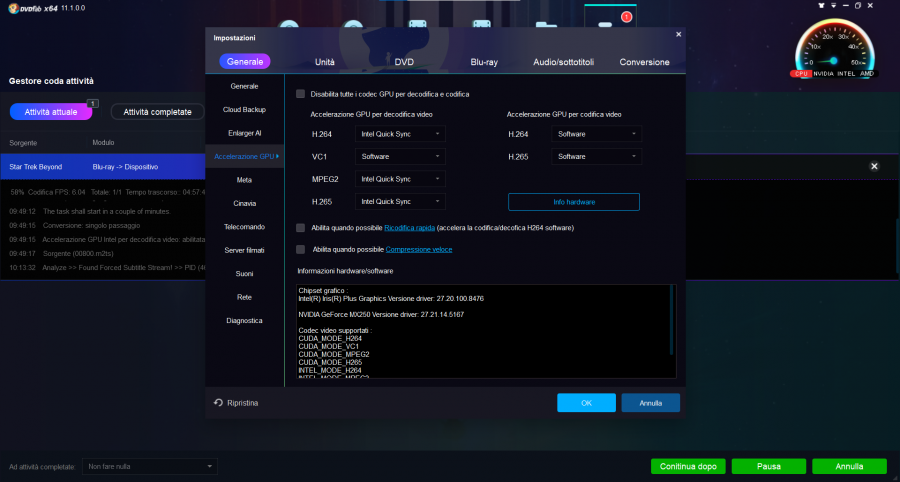
Task: Click the speed gauge dial
Action: pos(835,47)
